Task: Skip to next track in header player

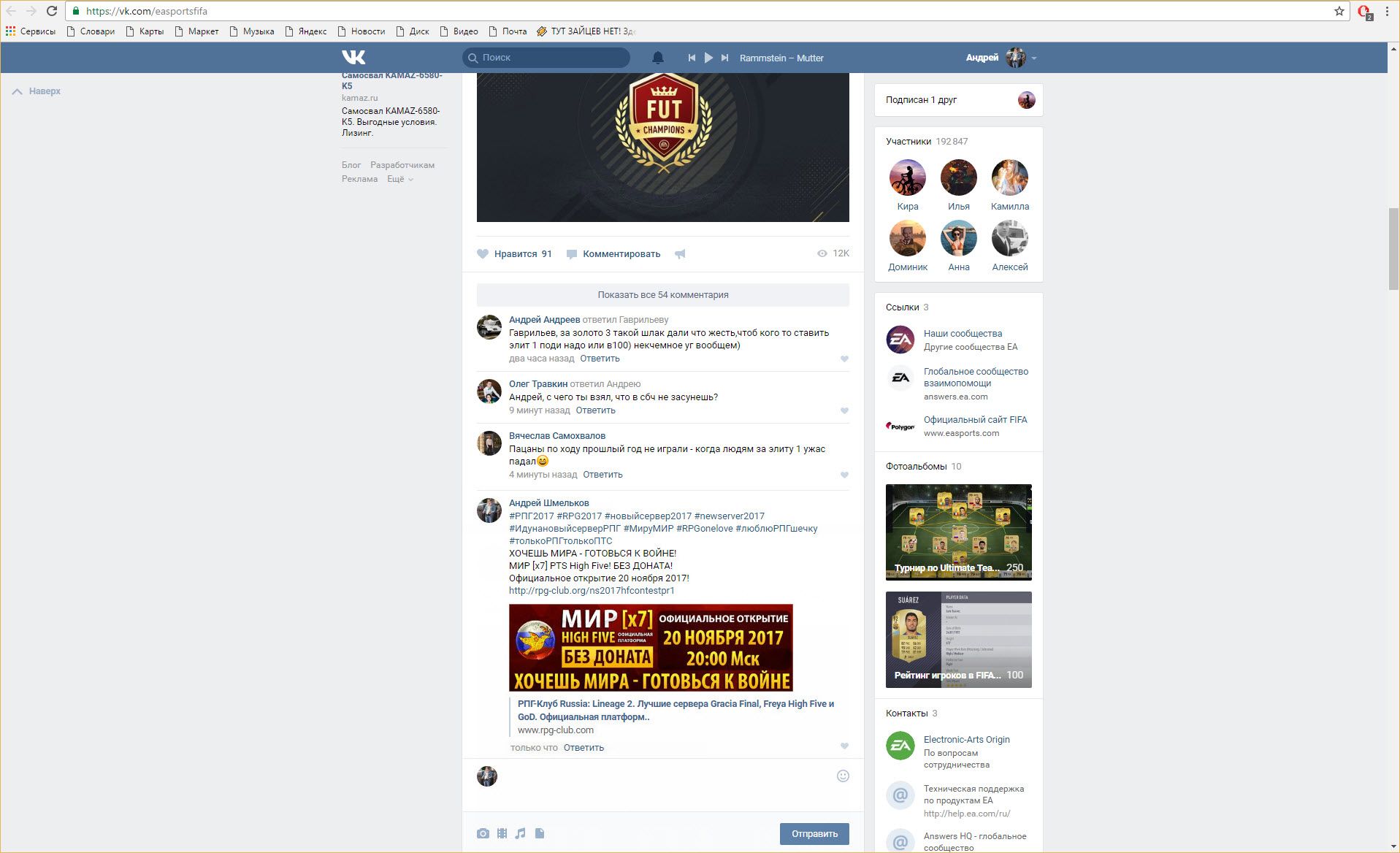Action: click(x=724, y=58)
